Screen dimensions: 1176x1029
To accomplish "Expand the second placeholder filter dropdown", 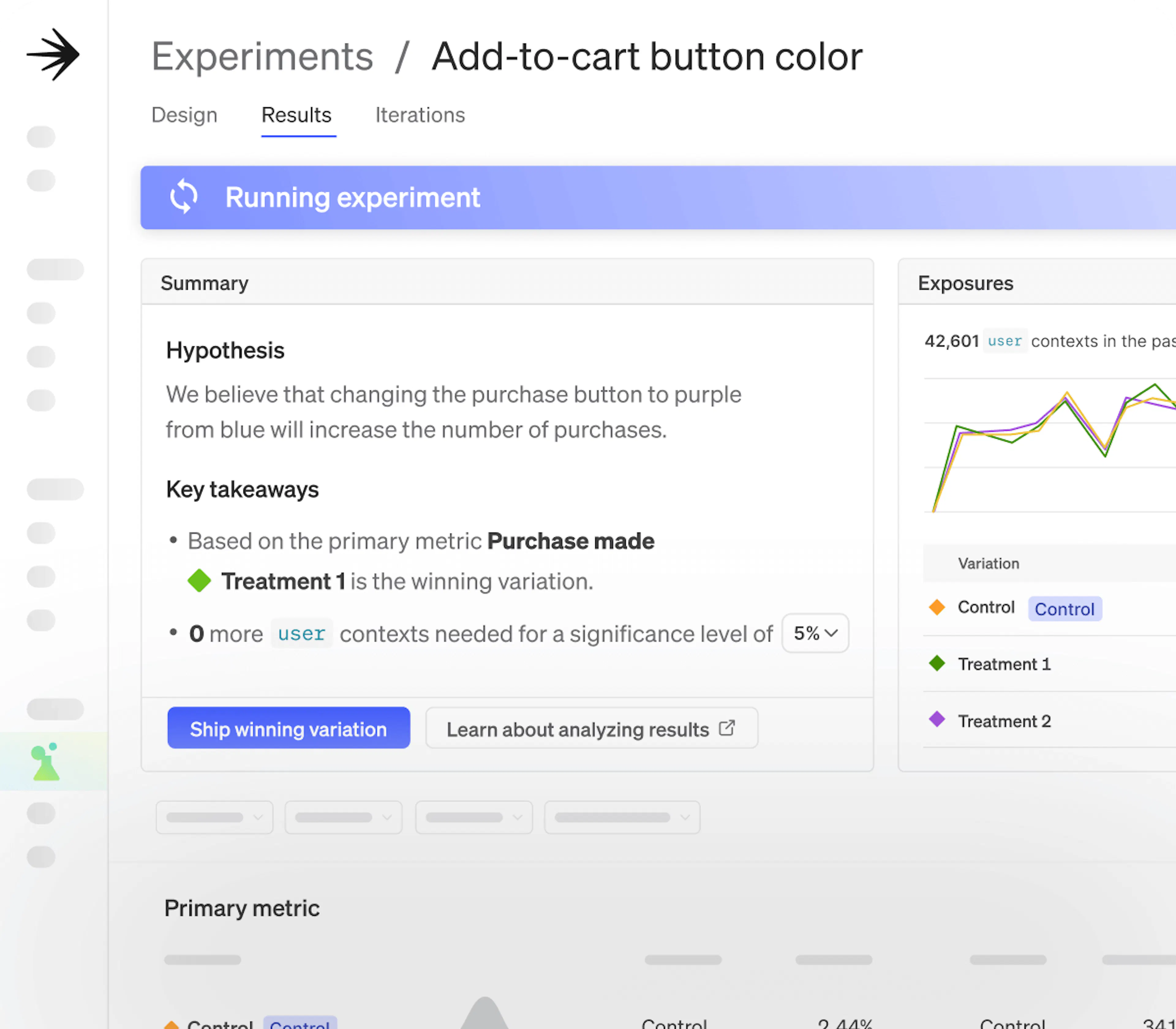I will coord(343,817).
